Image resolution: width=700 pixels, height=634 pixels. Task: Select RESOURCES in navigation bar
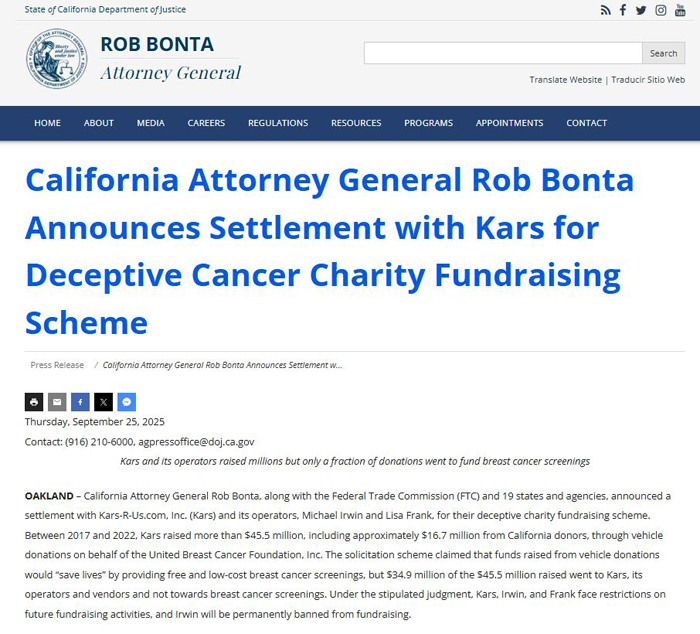(x=356, y=123)
